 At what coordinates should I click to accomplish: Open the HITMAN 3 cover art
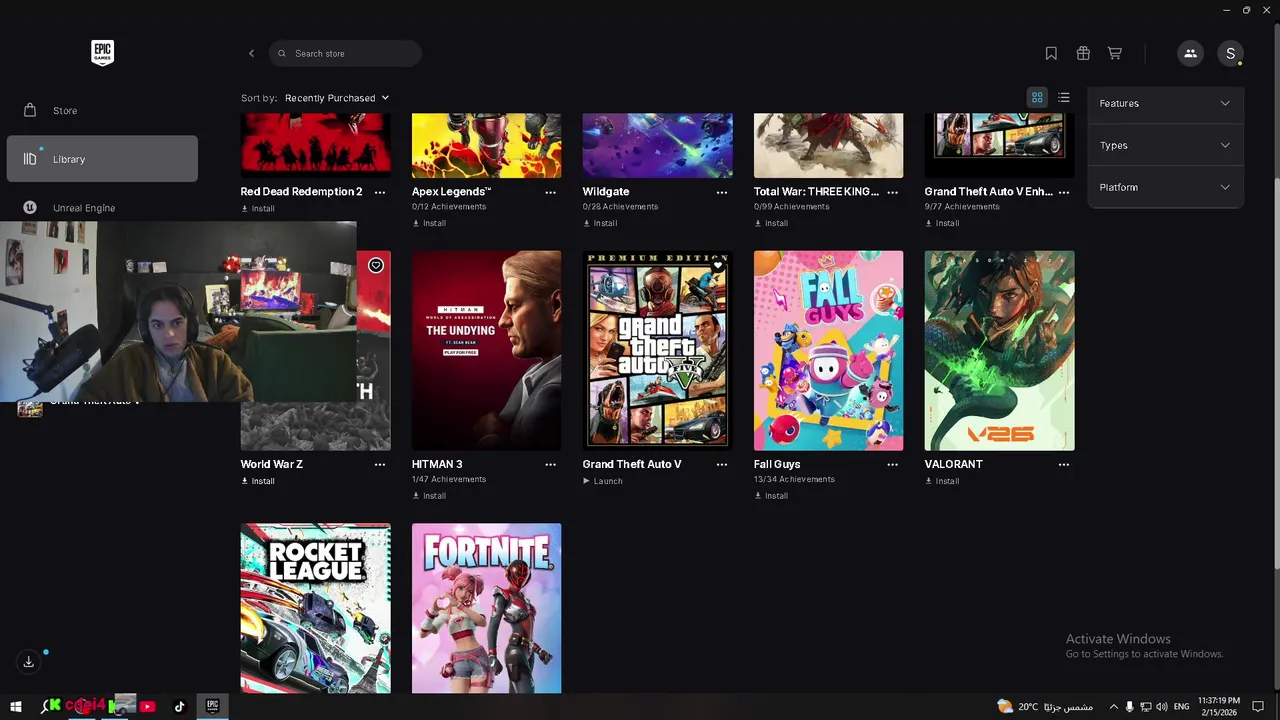point(486,350)
